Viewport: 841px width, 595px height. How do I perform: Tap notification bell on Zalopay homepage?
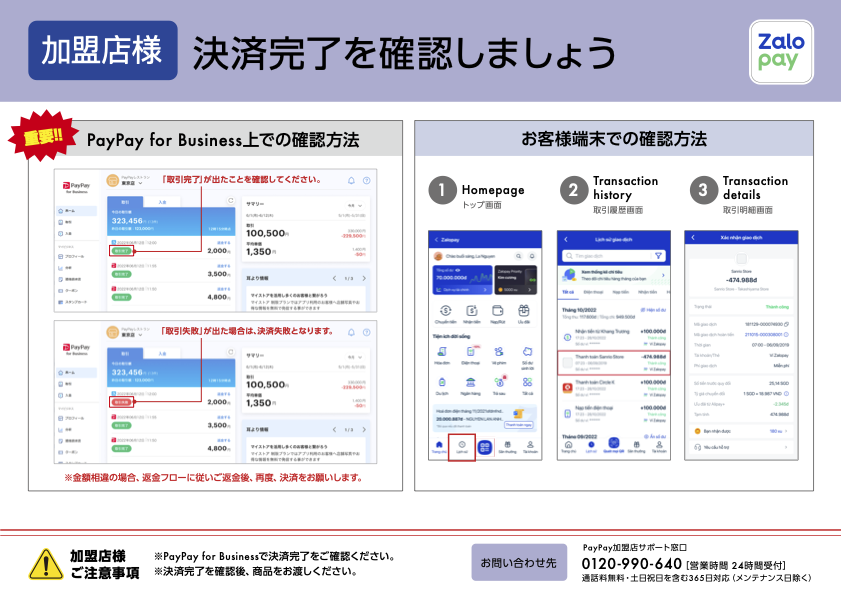[x=532, y=256]
